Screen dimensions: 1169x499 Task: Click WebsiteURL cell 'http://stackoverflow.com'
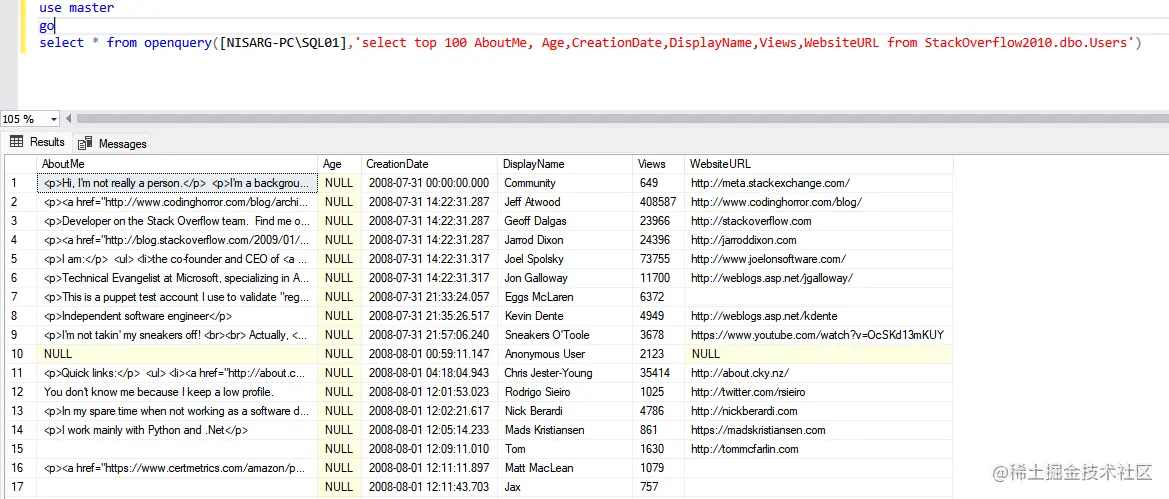(x=818, y=221)
